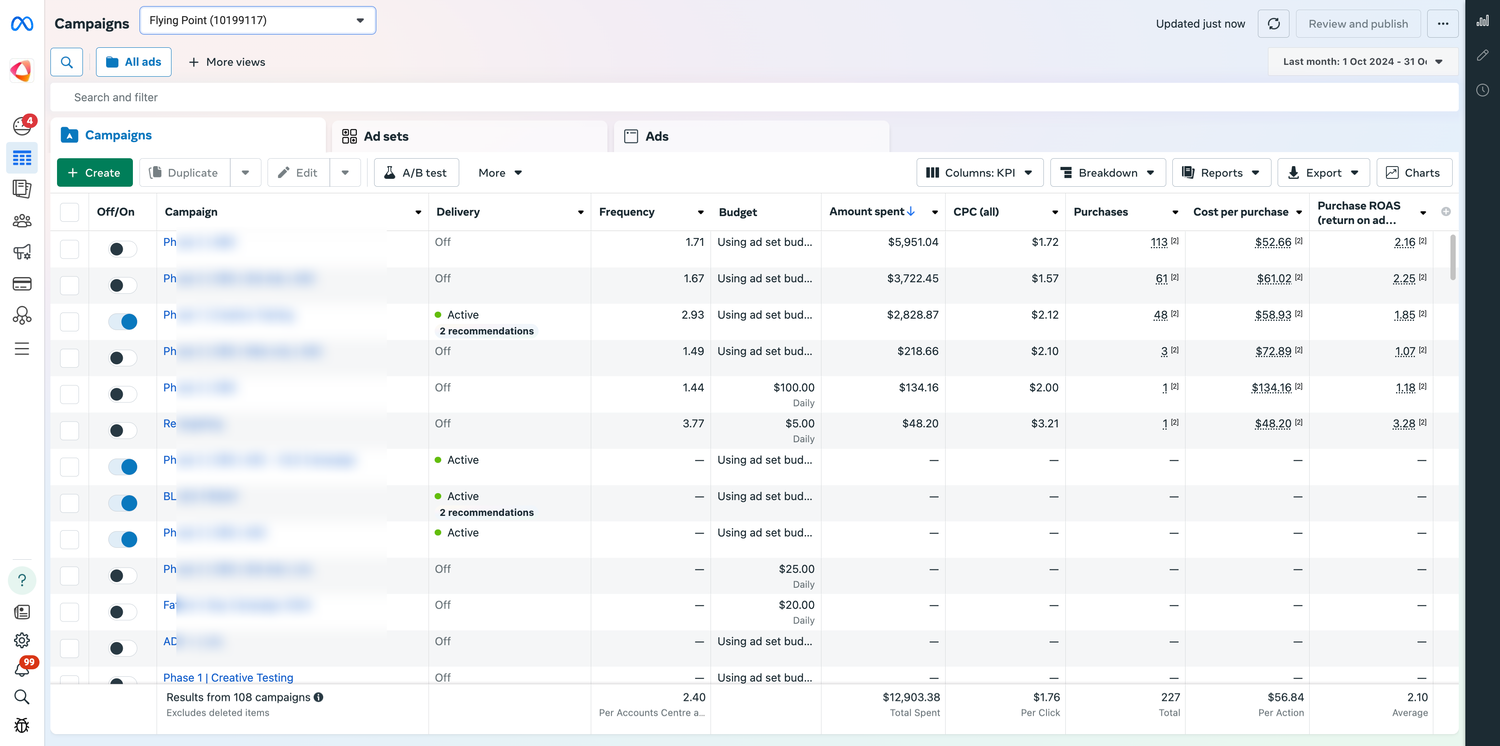
Task: Click the table's vertical scrollbar
Action: tap(1453, 258)
